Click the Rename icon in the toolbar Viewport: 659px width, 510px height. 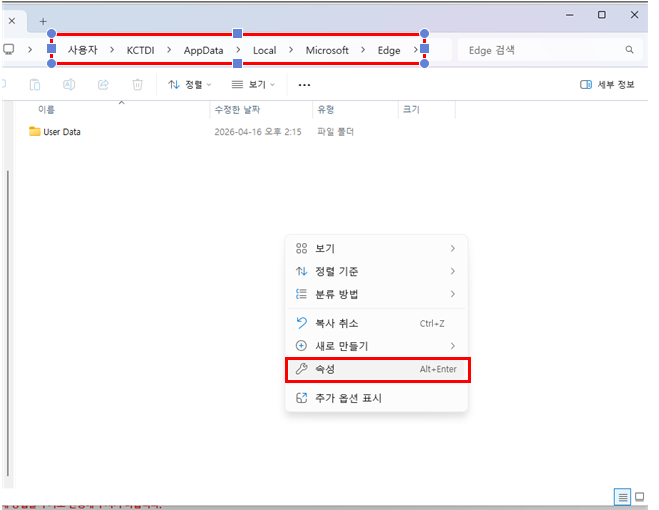69,85
